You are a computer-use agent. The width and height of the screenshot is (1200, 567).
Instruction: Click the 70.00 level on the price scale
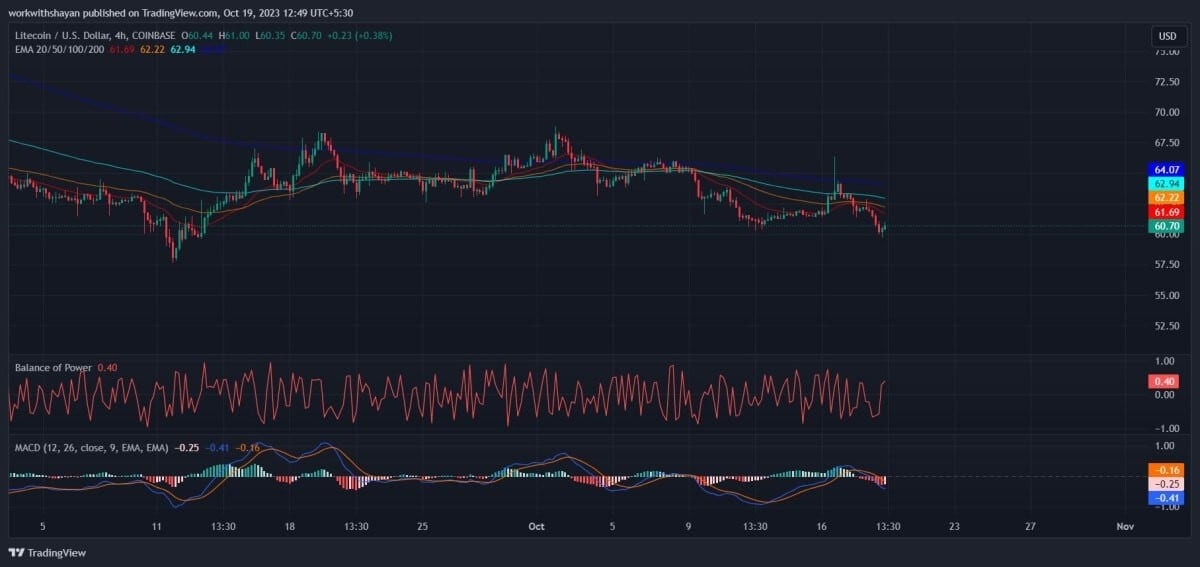[1167, 112]
